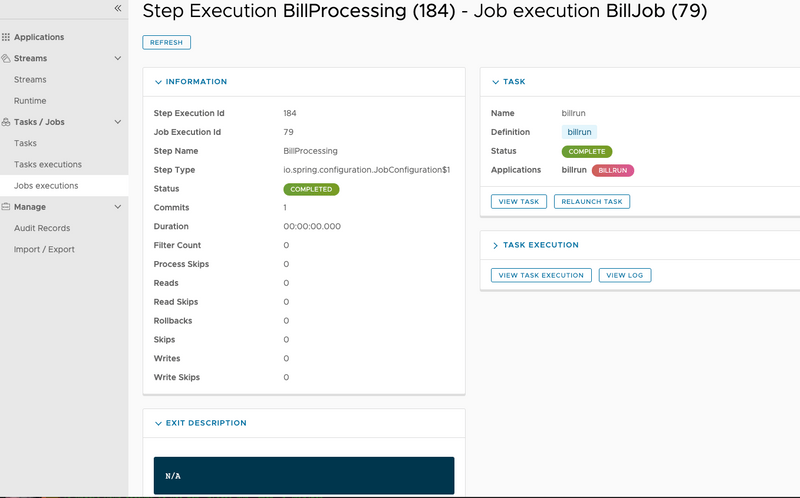Collapse the Information panel
Screen dimensions: 800x498
(158, 82)
